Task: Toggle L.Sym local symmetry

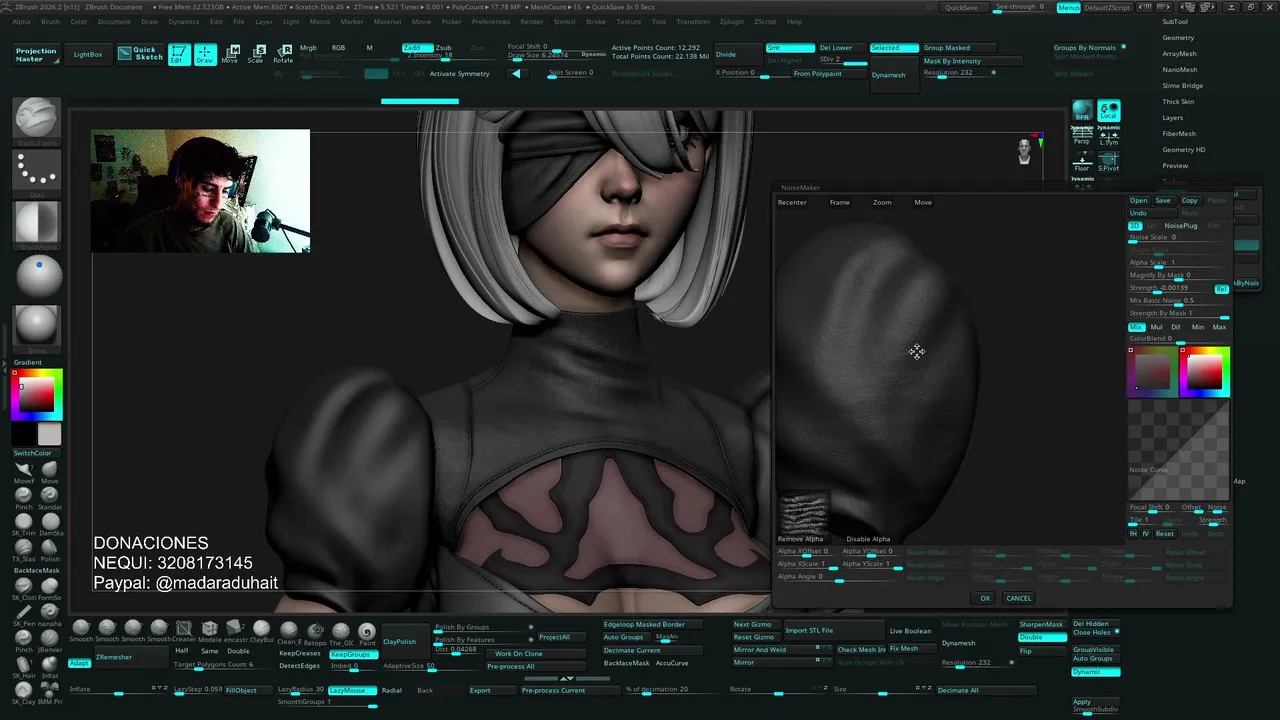Action: (x=1108, y=137)
